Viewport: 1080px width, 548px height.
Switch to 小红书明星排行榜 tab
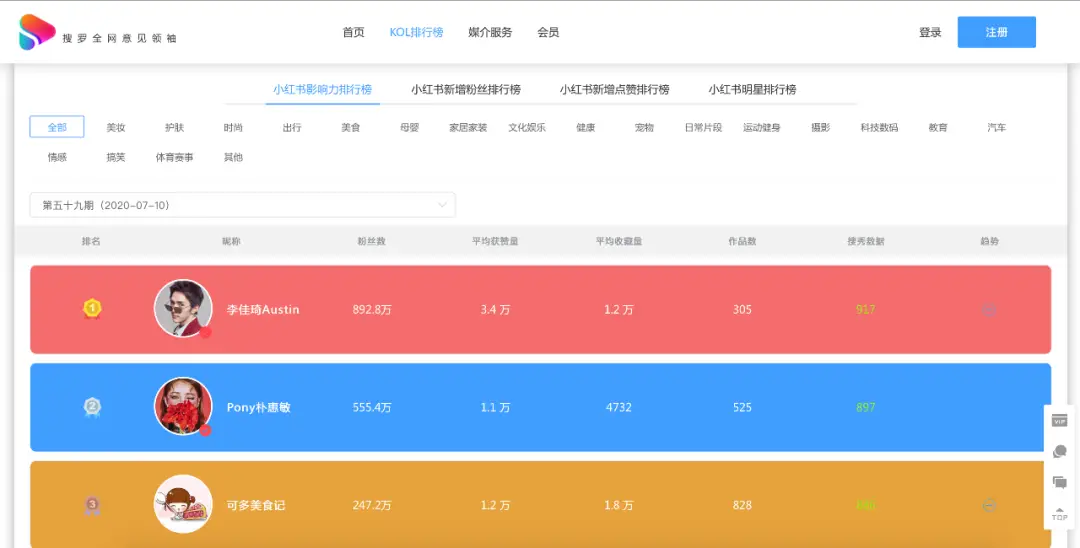752,89
